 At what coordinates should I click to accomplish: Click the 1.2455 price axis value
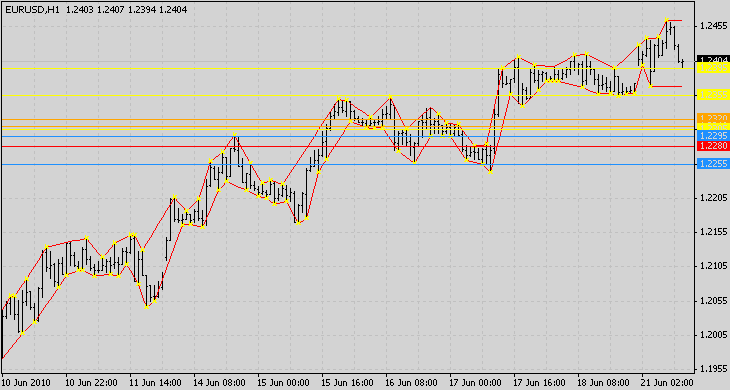[x=714, y=26]
